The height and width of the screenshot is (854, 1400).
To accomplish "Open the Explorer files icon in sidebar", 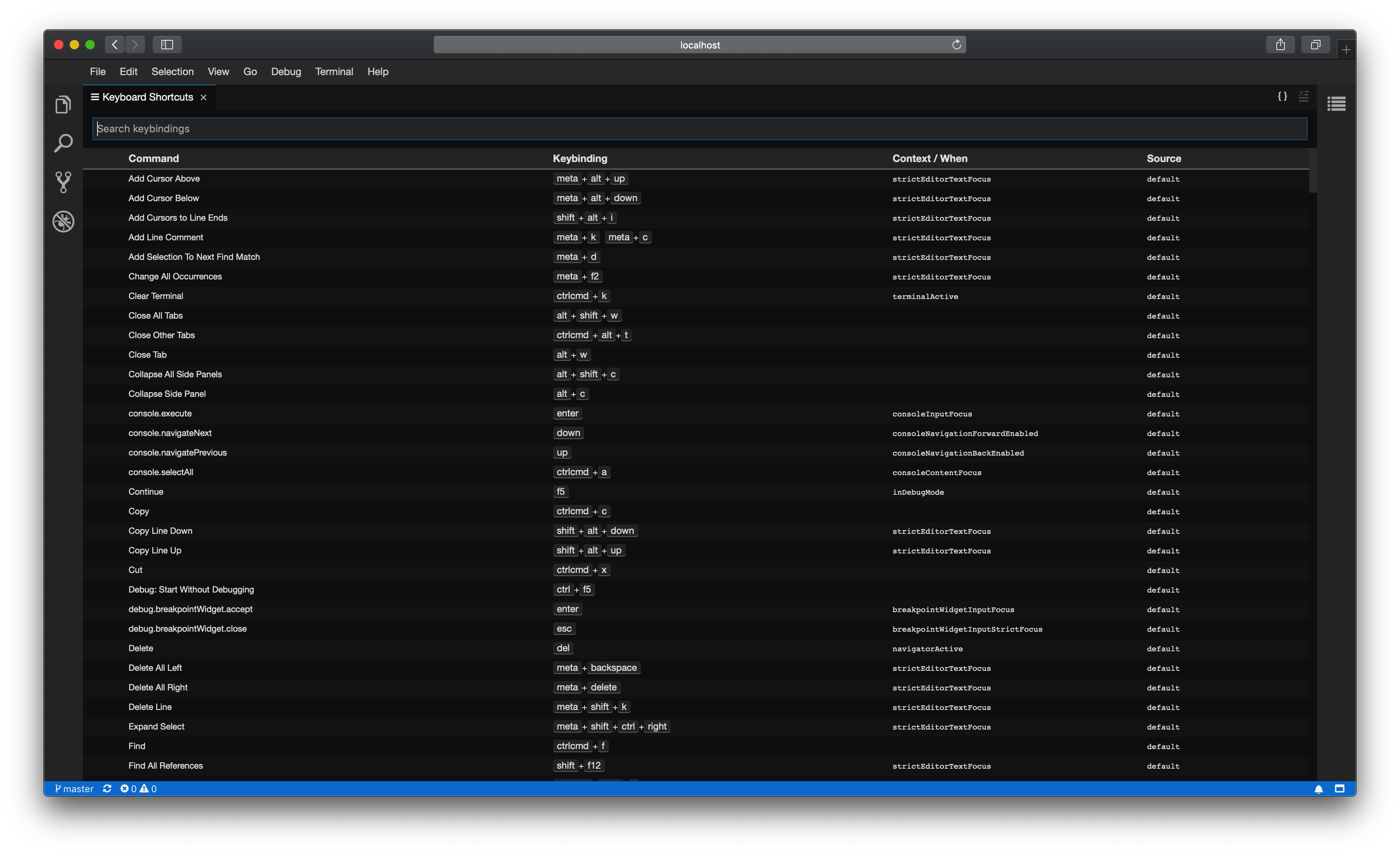I will pos(63,104).
